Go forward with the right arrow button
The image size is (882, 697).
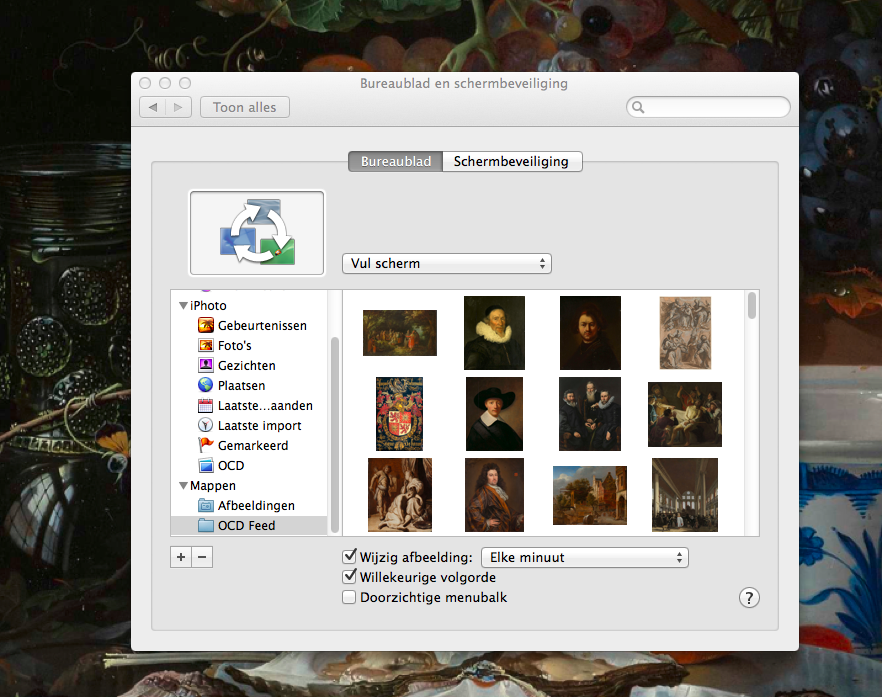tap(178, 107)
